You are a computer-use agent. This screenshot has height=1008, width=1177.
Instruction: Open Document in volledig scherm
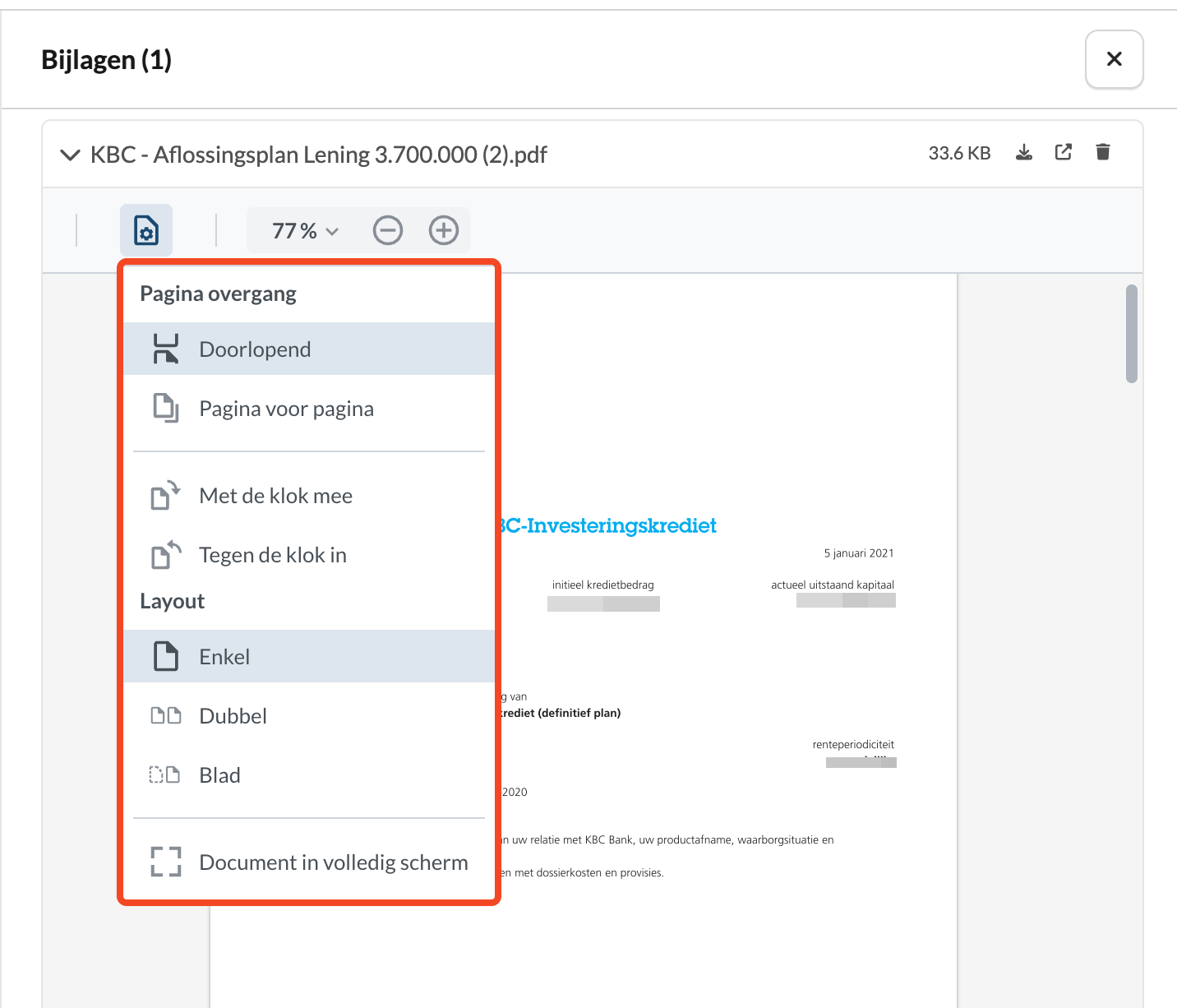point(333,862)
